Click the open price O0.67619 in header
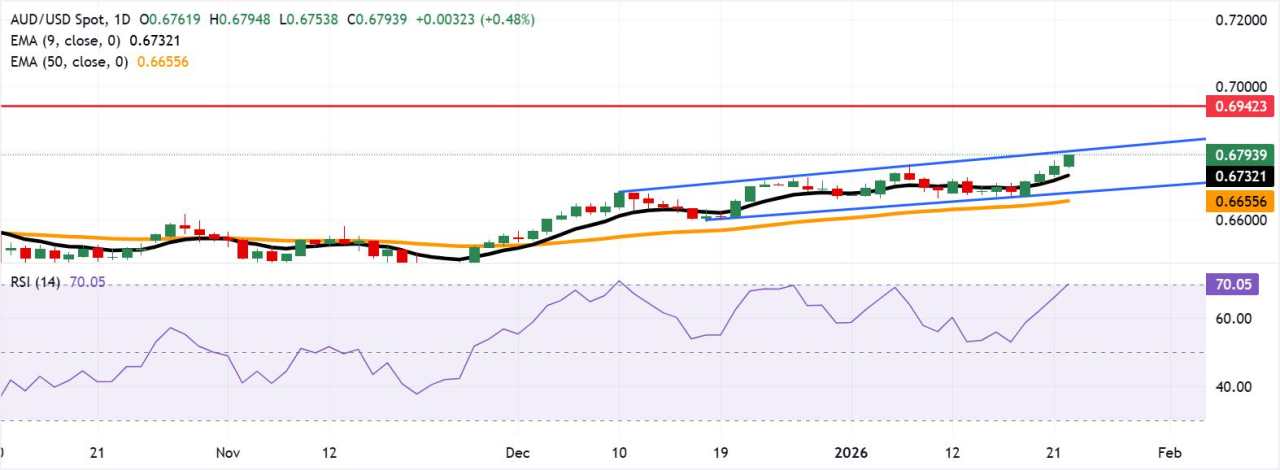 172,19
